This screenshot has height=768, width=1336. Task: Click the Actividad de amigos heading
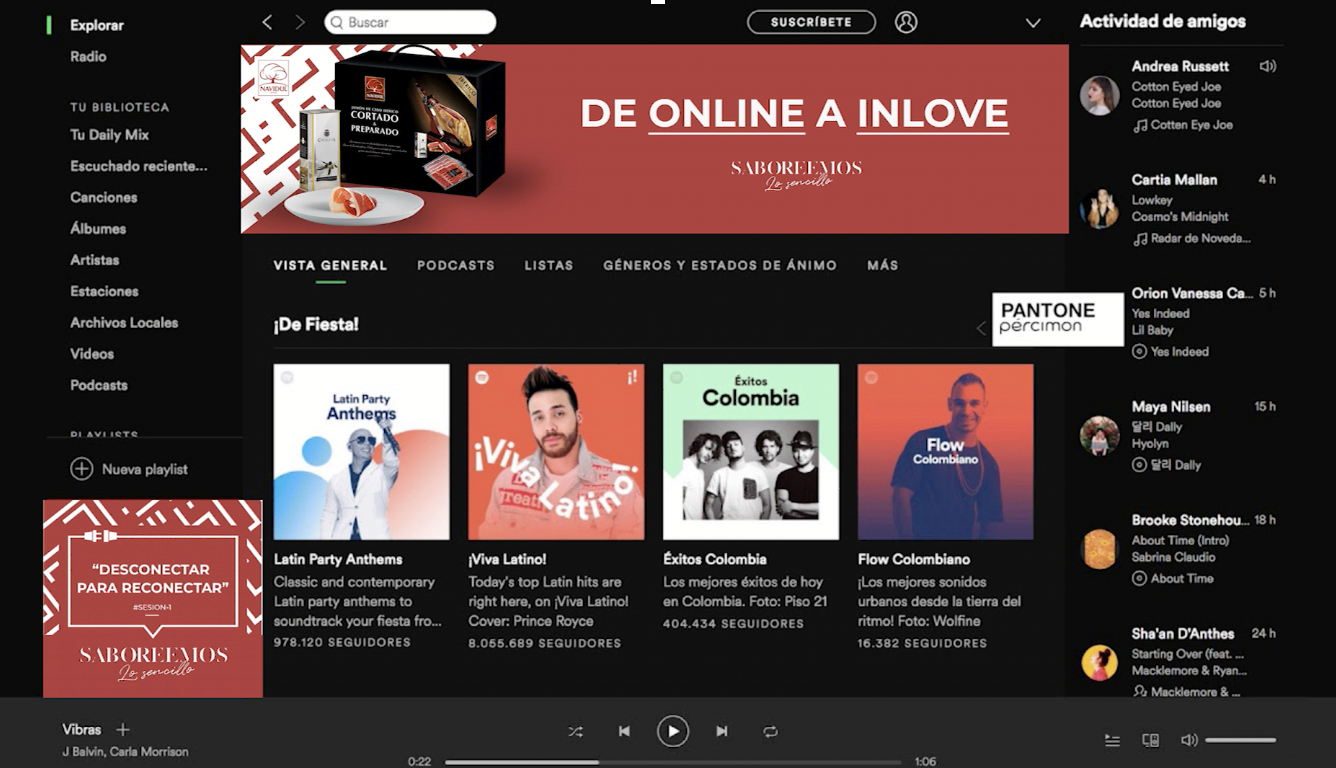1163,21
